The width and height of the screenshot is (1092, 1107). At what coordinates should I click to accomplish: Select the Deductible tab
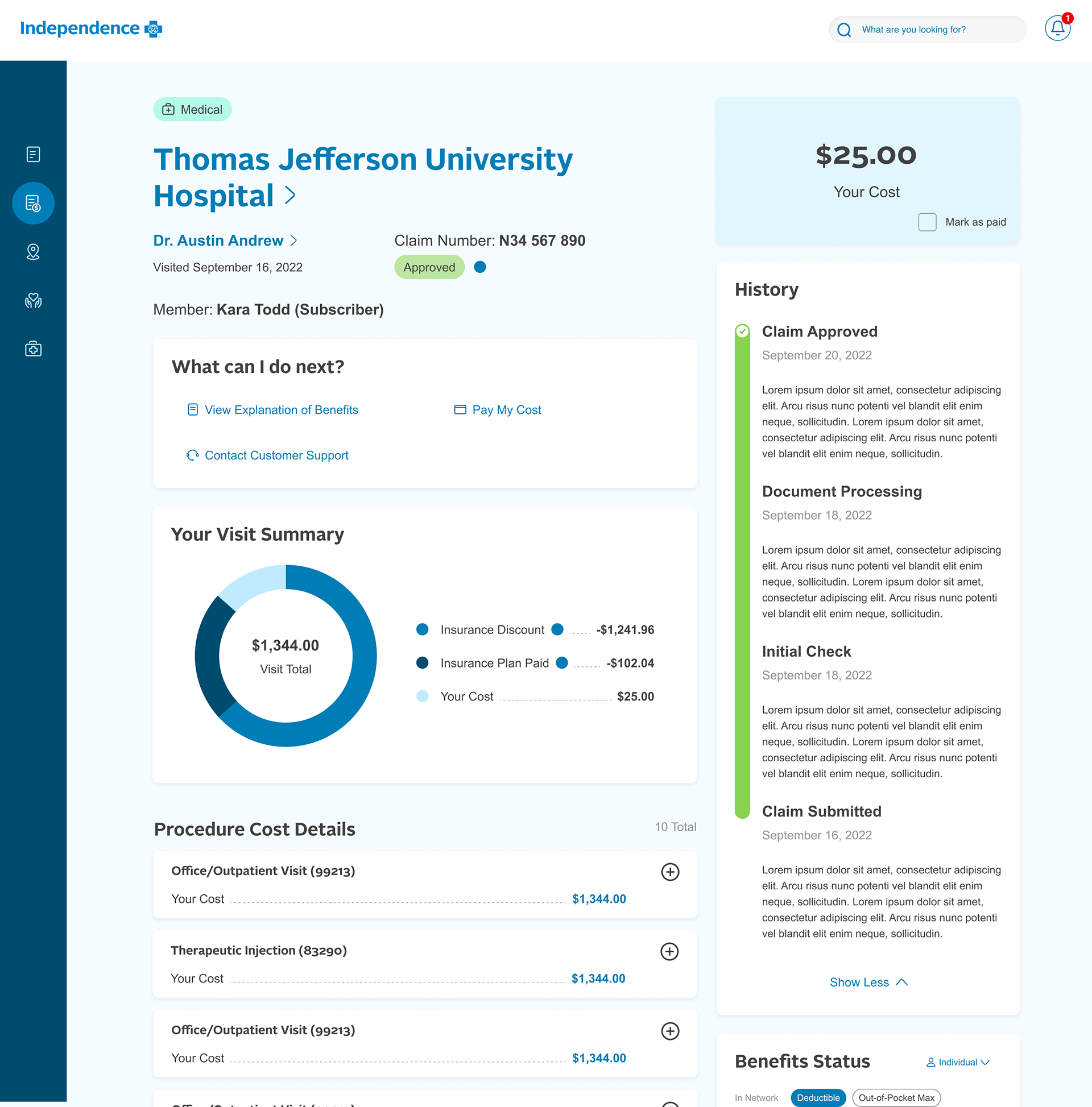coord(818,1097)
